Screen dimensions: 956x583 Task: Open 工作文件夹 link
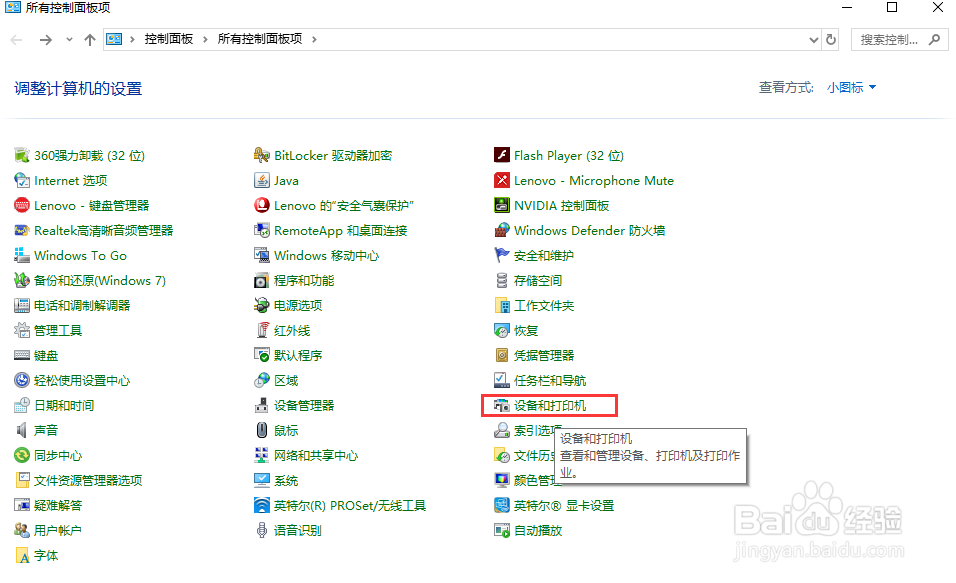(544, 306)
